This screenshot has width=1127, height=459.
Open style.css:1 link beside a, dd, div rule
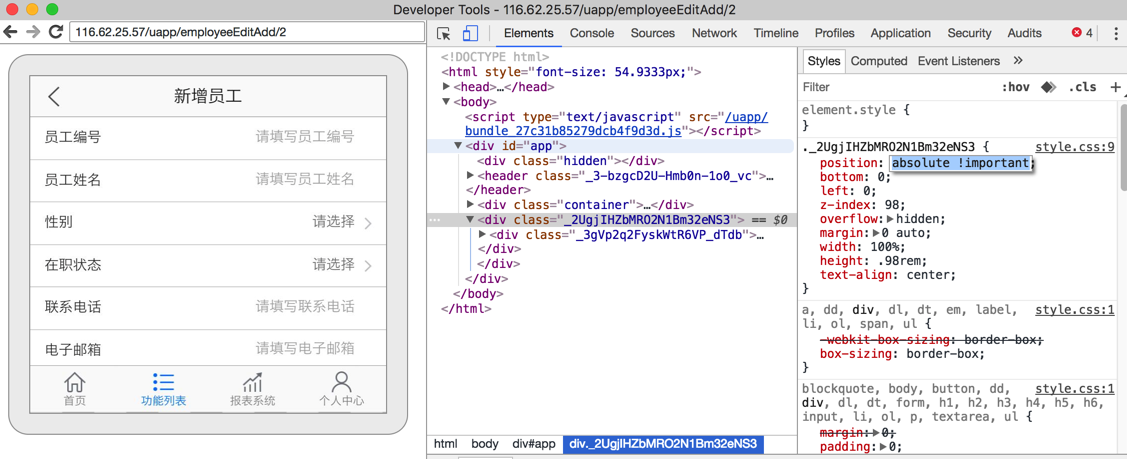(x=1075, y=310)
